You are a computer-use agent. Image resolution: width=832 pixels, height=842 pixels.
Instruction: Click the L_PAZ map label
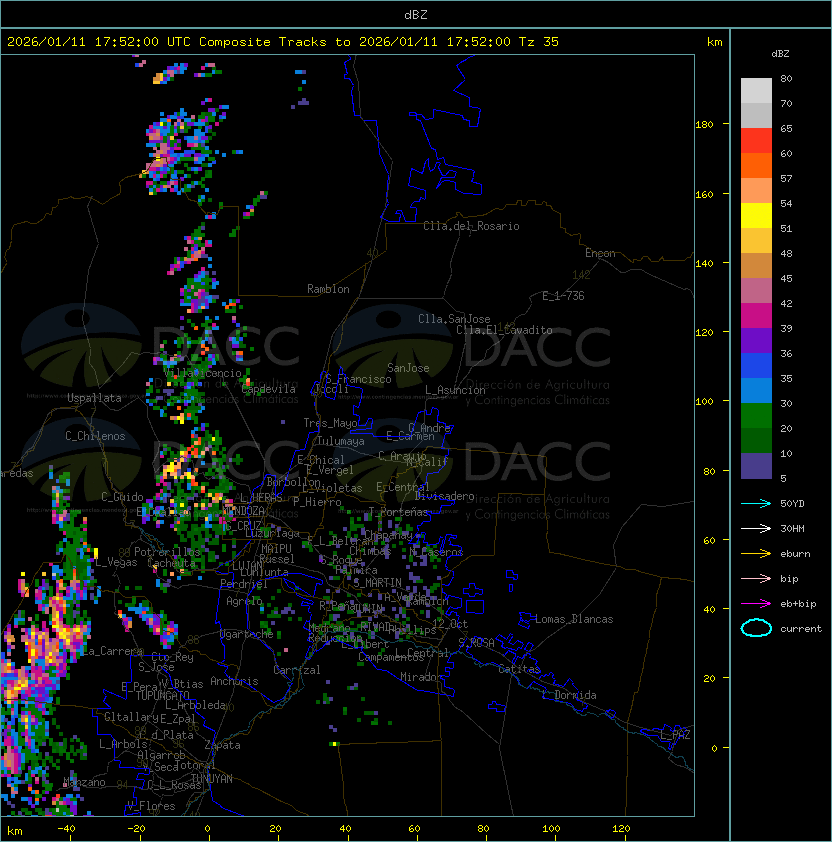click(x=675, y=735)
